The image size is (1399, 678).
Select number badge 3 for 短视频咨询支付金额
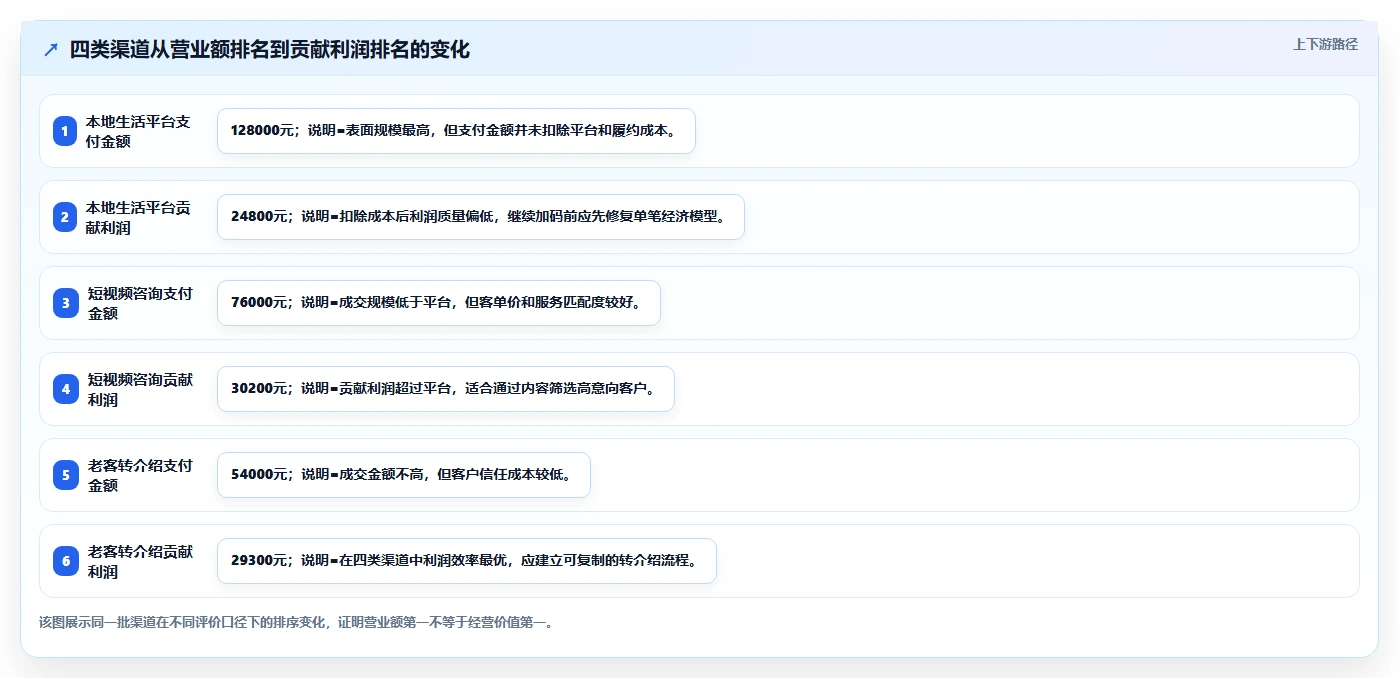(65, 303)
